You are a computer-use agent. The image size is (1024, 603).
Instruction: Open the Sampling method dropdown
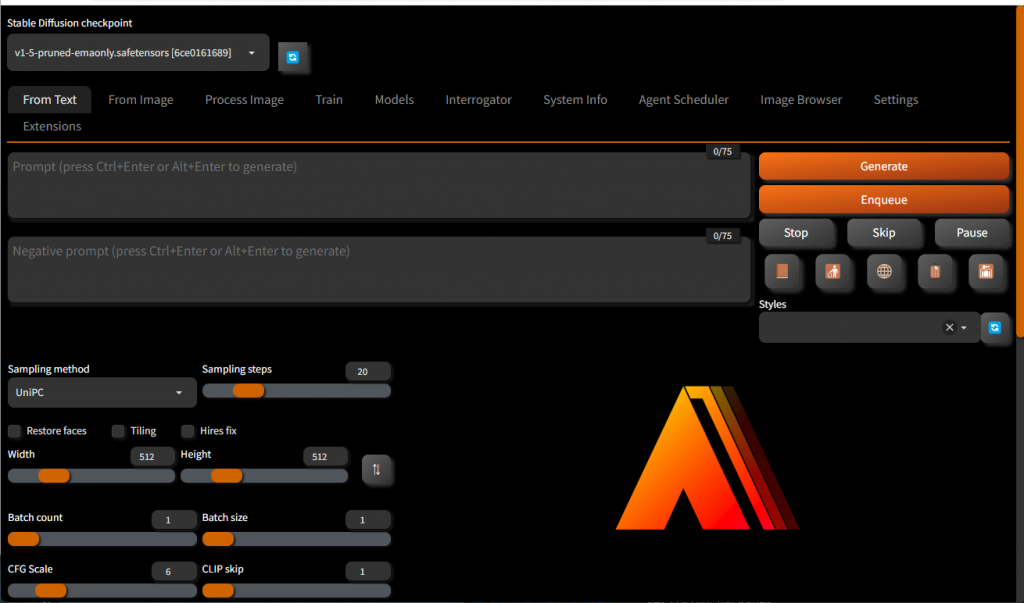[x=102, y=392]
